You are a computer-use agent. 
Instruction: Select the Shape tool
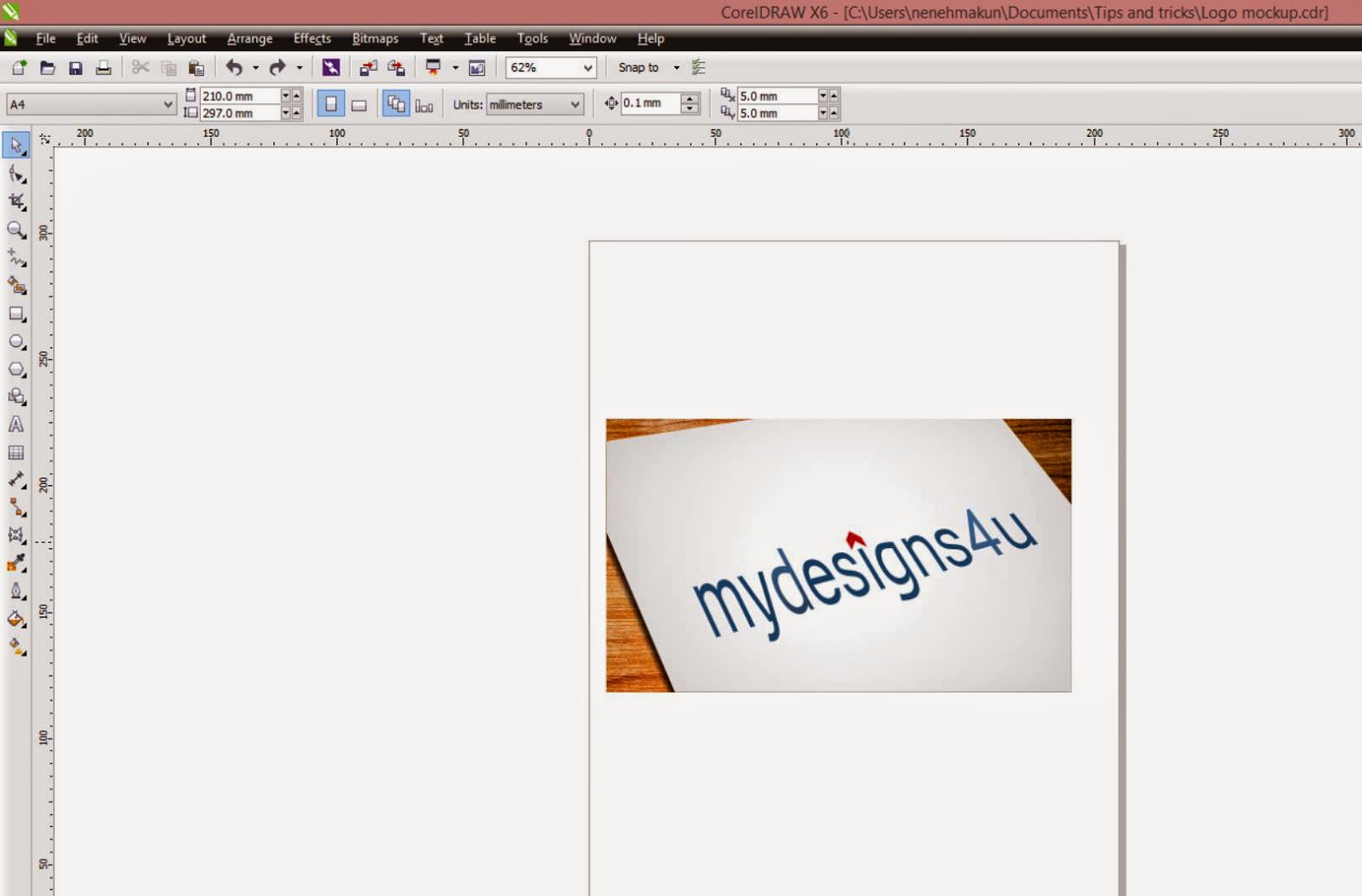(x=16, y=174)
